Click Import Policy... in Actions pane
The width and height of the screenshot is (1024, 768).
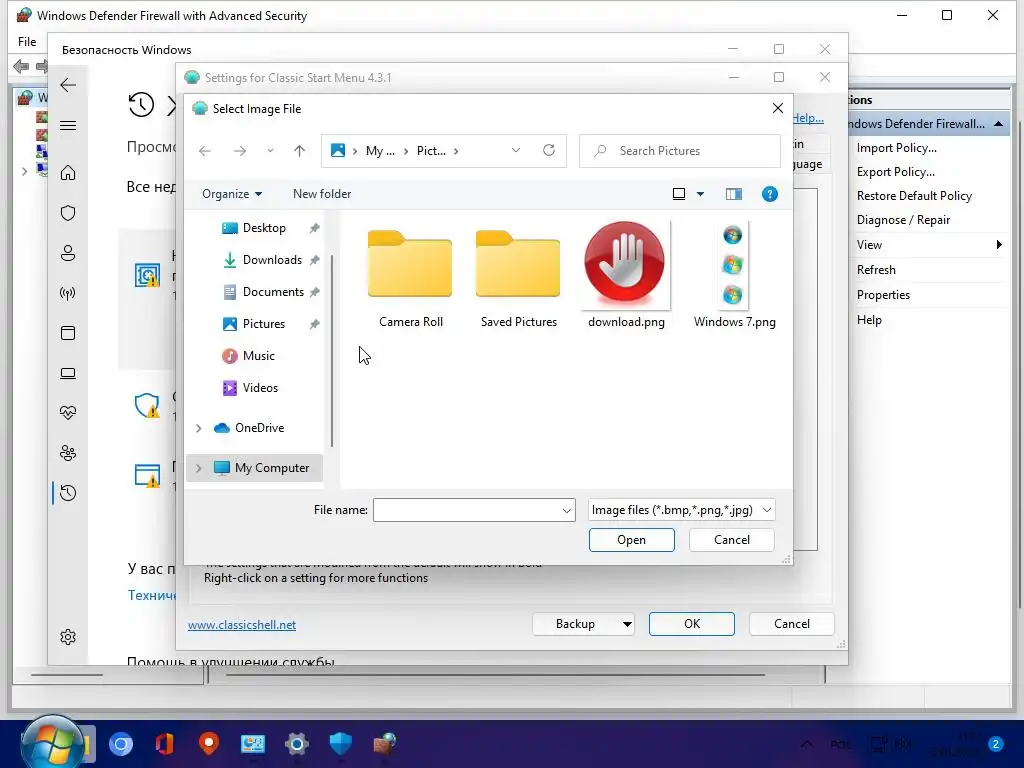(x=897, y=148)
